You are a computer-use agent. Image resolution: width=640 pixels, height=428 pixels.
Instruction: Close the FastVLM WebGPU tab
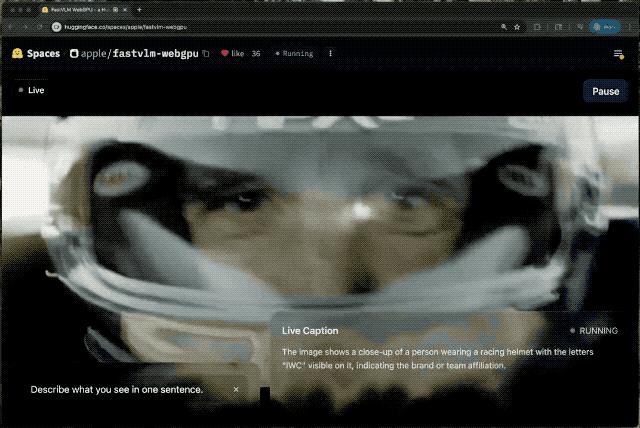pos(125,9)
